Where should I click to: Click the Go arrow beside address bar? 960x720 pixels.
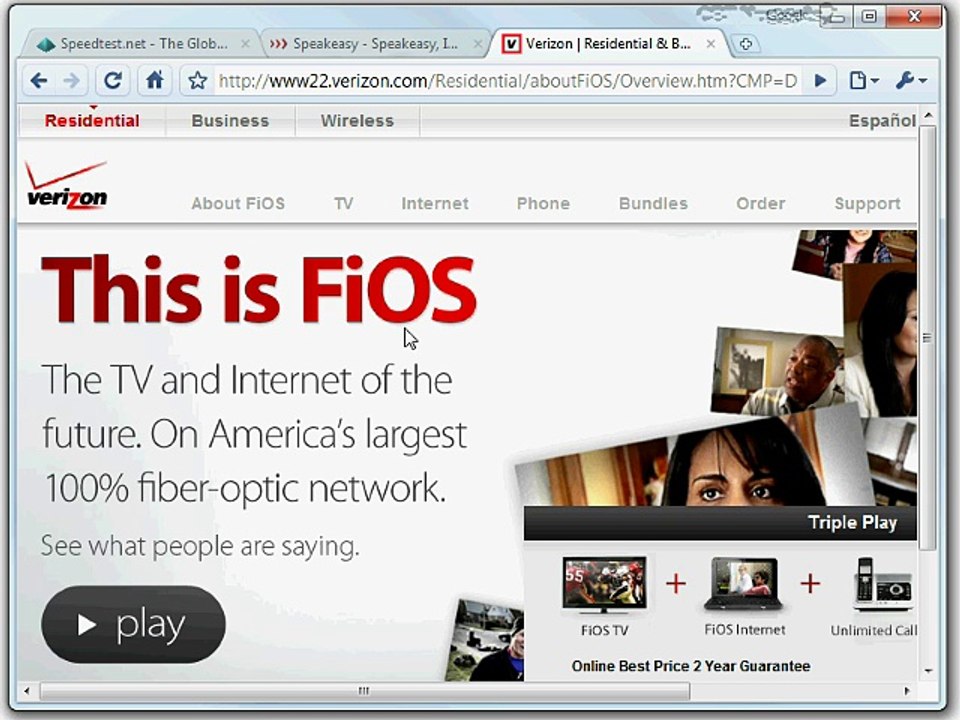(x=821, y=80)
